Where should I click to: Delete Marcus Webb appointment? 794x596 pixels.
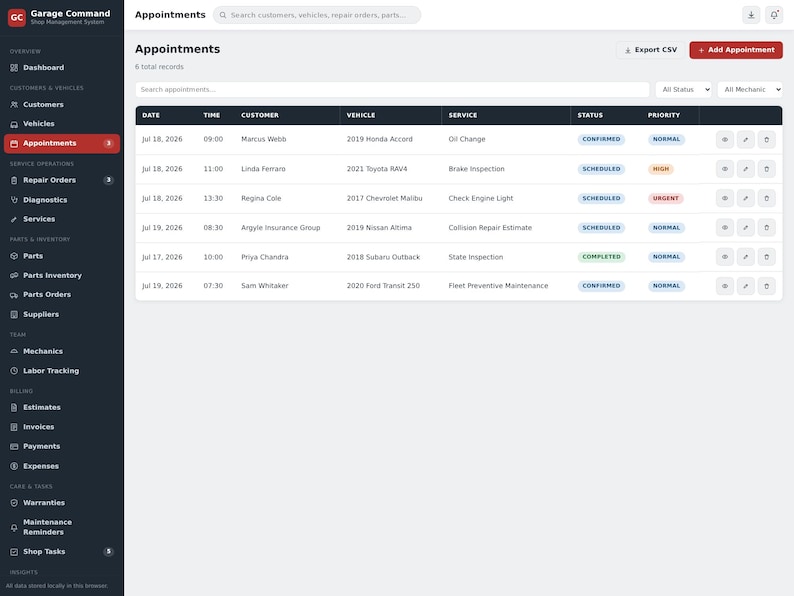coord(766,140)
